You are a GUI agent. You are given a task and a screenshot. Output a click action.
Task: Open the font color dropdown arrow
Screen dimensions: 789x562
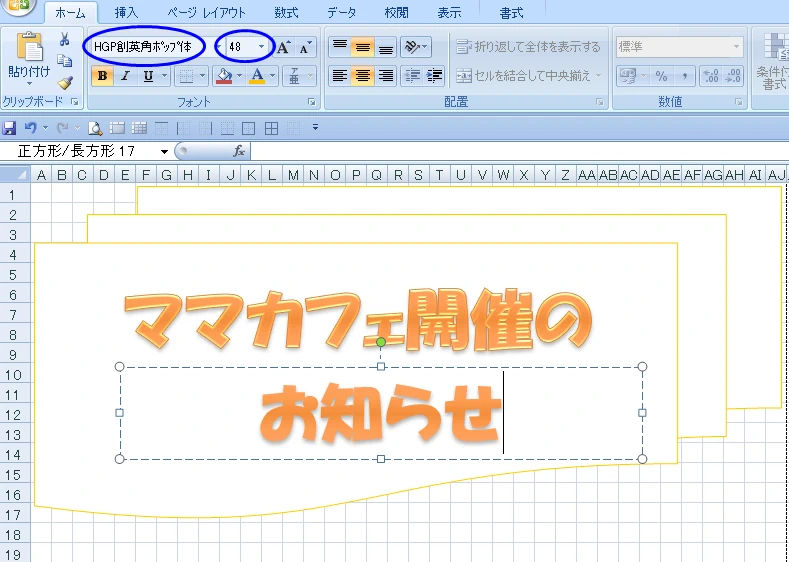pos(272,76)
